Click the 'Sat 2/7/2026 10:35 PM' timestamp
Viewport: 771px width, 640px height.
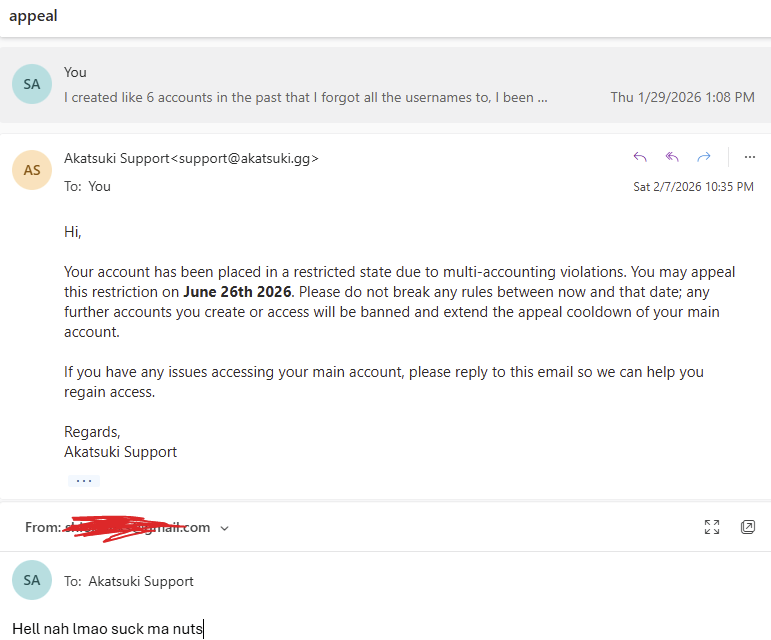click(x=693, y=187)
